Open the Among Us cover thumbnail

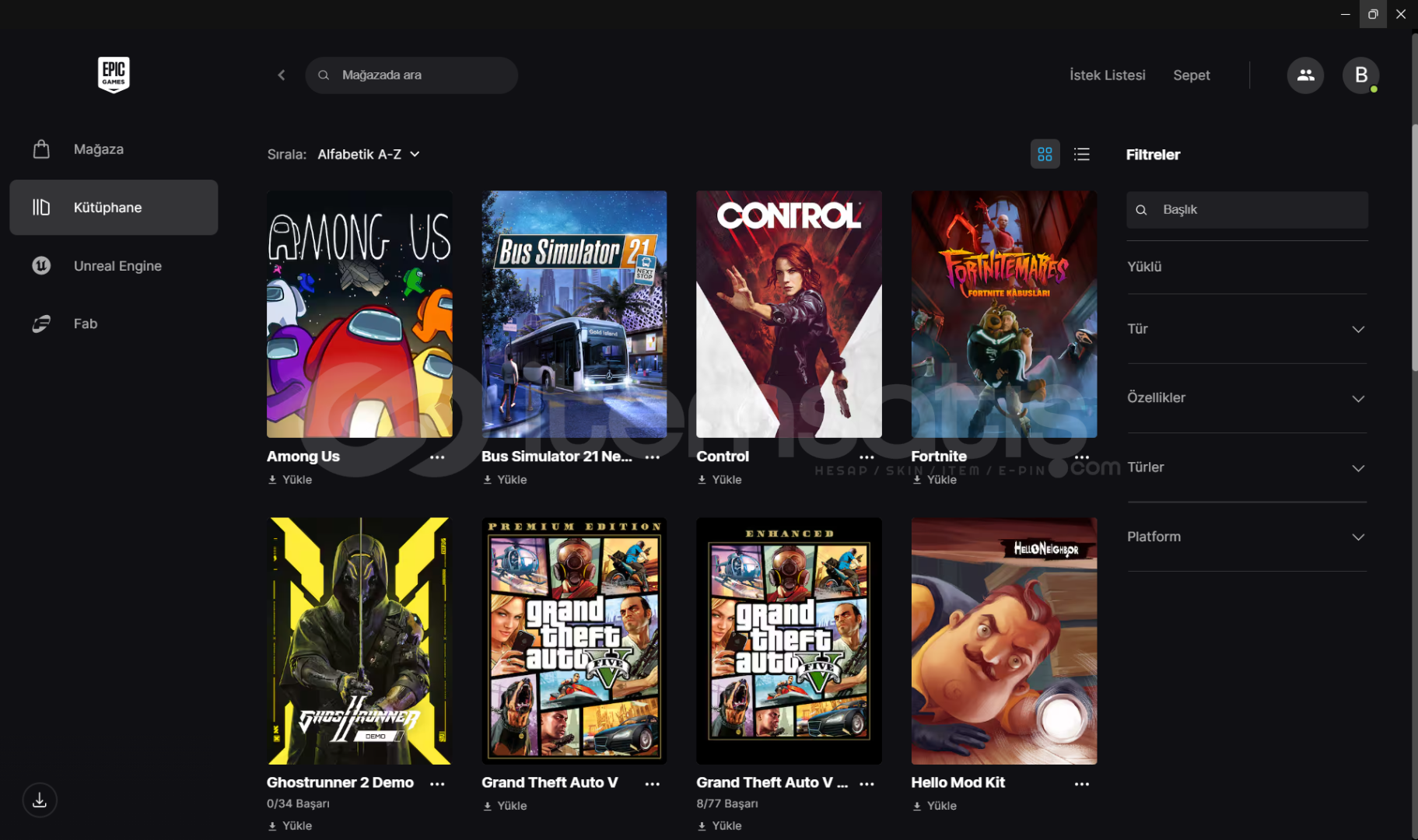point(359,314)
